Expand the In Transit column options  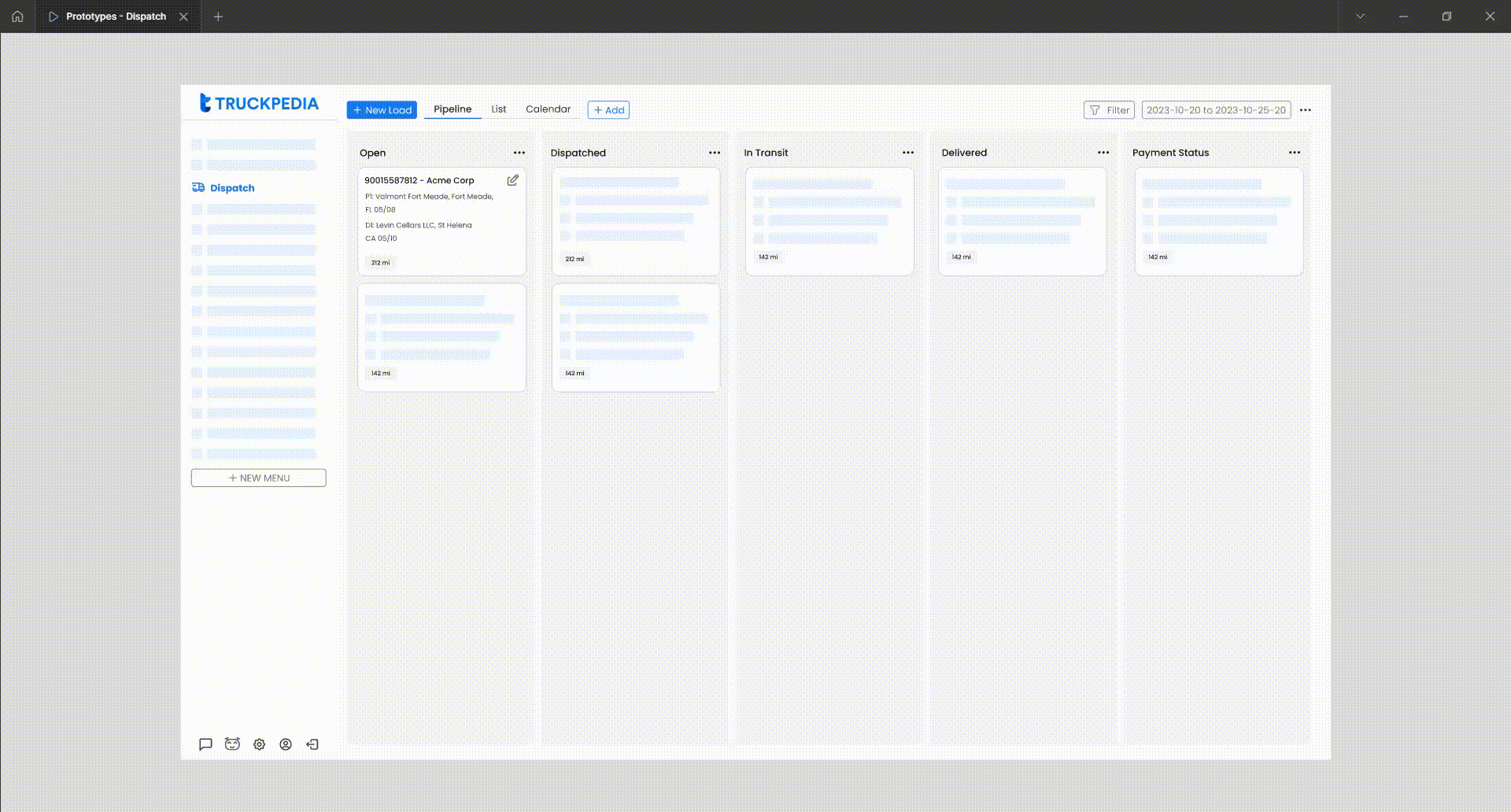tap(907, 153)
